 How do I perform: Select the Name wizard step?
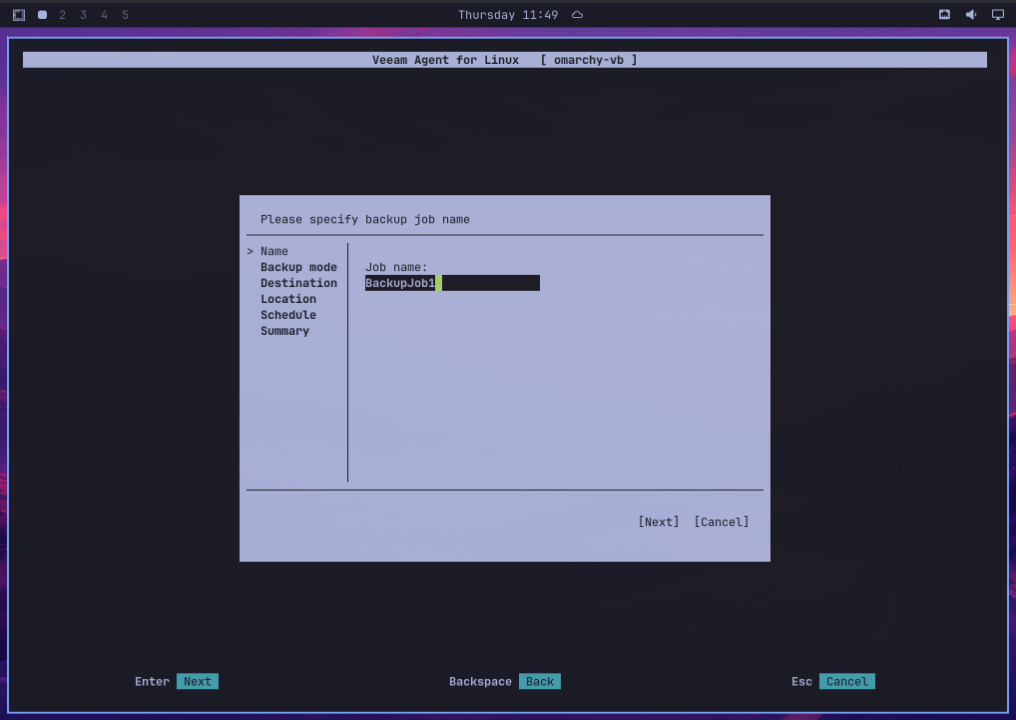pyautogui.click(x=274, y=251)
